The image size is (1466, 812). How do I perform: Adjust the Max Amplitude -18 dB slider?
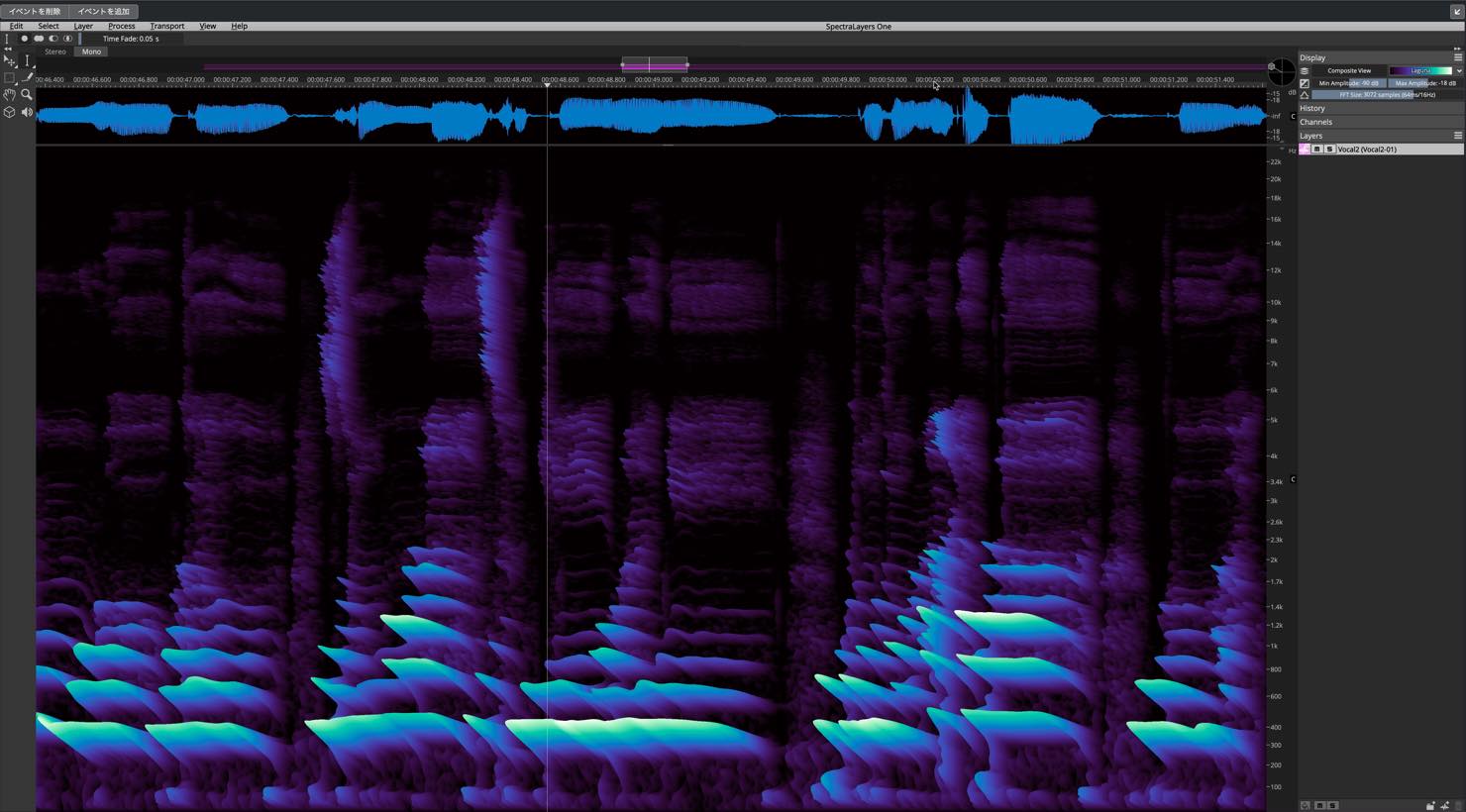(x=1425, y=83)
